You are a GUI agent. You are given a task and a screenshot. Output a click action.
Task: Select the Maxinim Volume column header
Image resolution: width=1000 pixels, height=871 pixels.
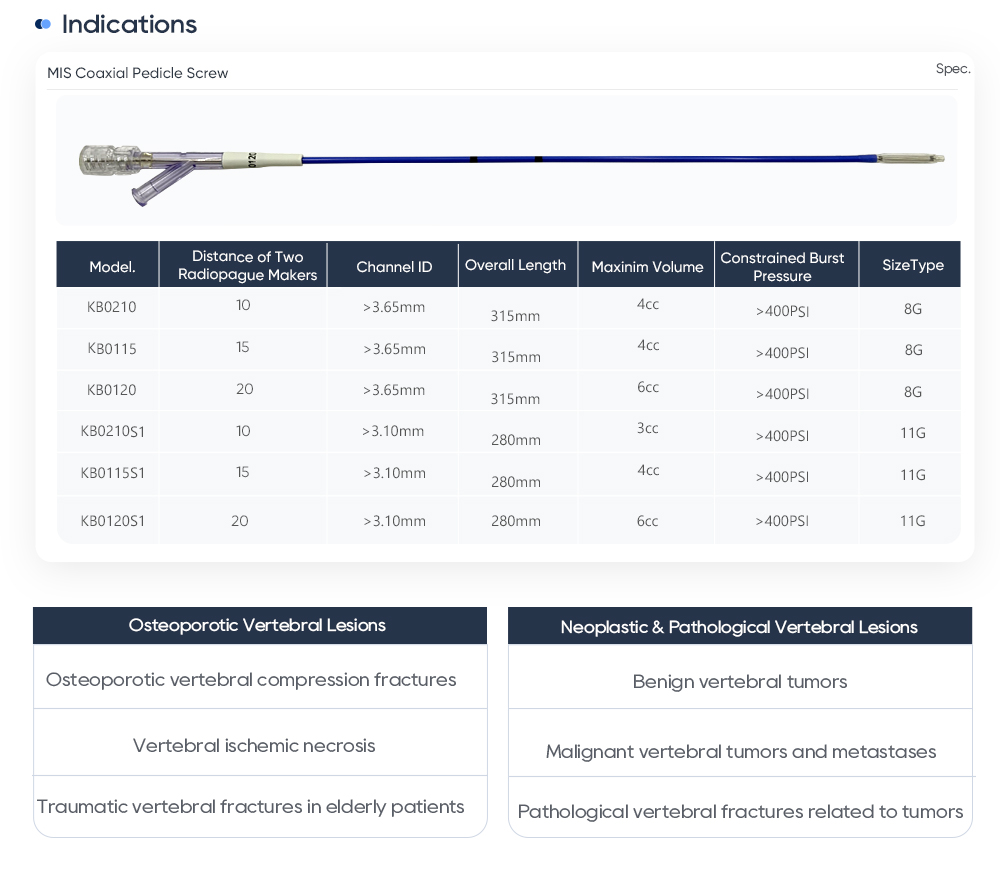(647, 267)
